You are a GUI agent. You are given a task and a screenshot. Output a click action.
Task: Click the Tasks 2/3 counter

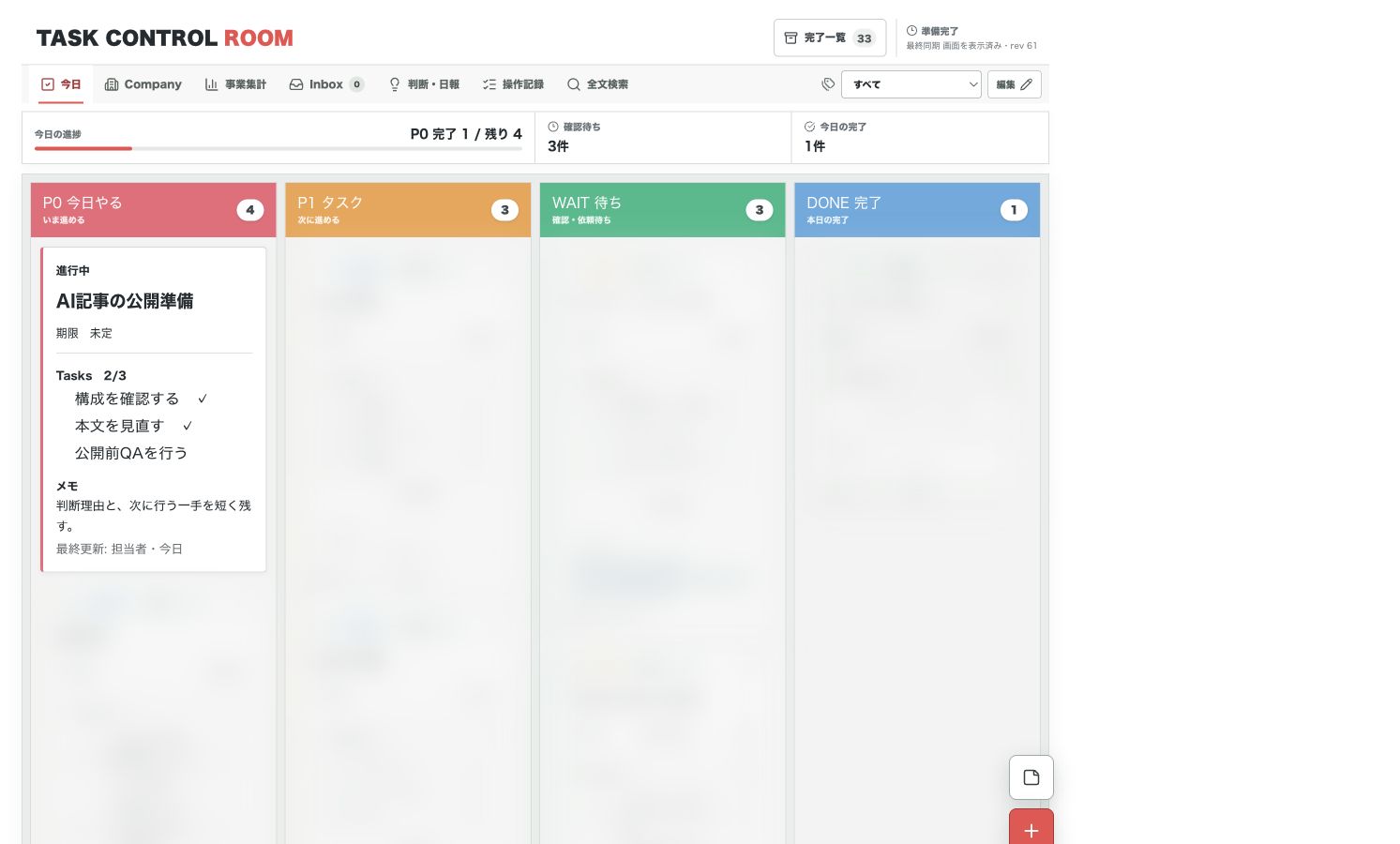pyautogui.click(x=91, y=375)
